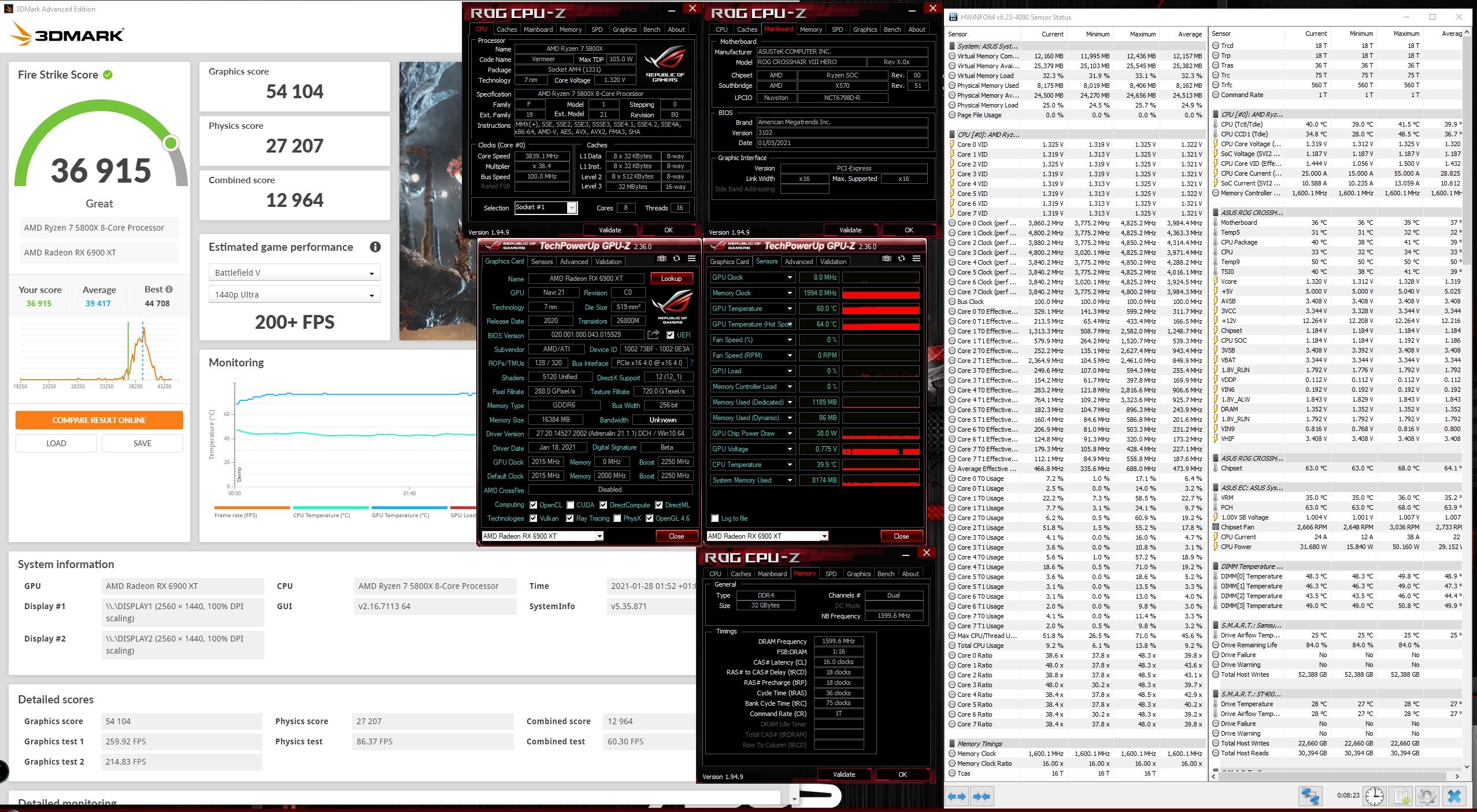
Task: Open Bench tab in CPU-Z Memory window
Action: point(886,574)
